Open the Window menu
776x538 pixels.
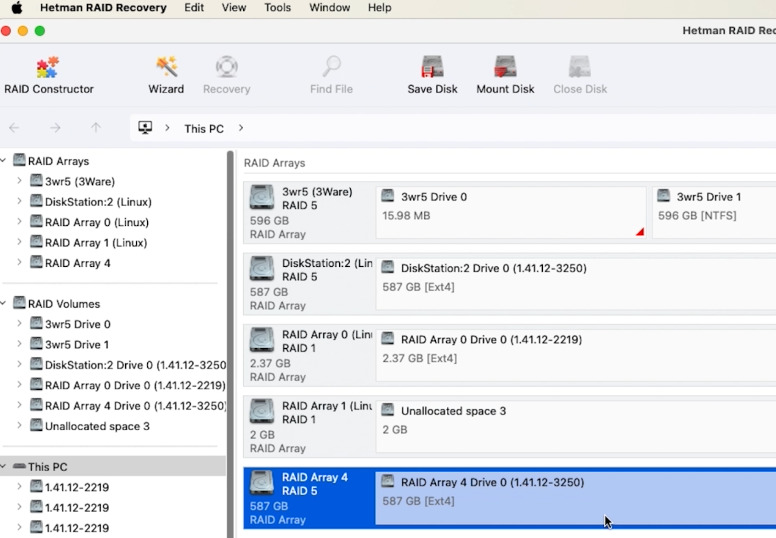pyautogui.click(x=330, y=8)
